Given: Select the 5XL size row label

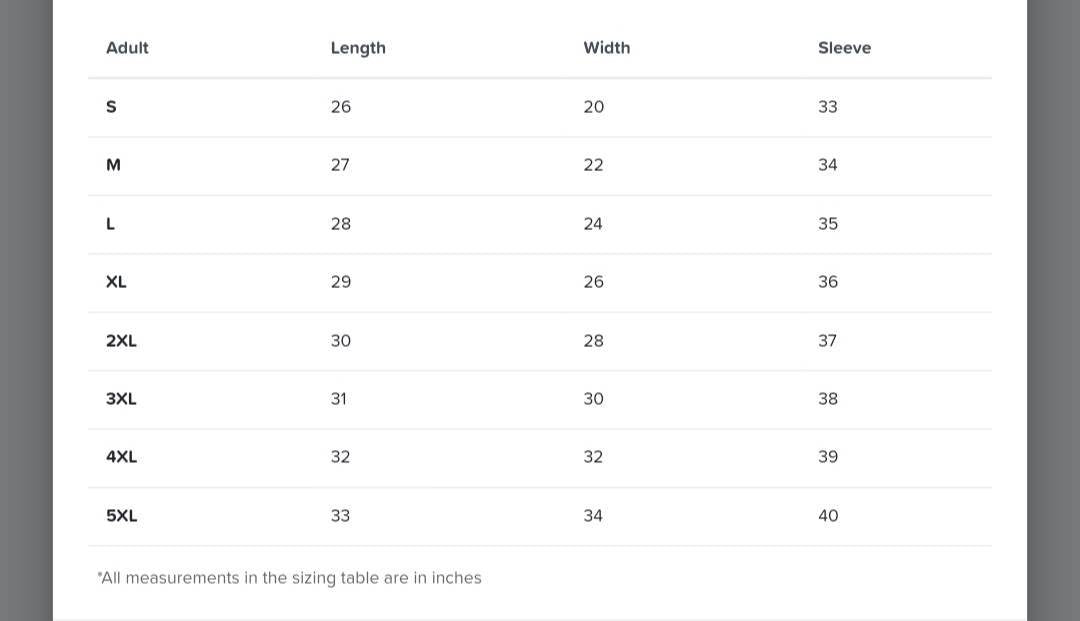Looking at the screenshot, I should [121, 516].
